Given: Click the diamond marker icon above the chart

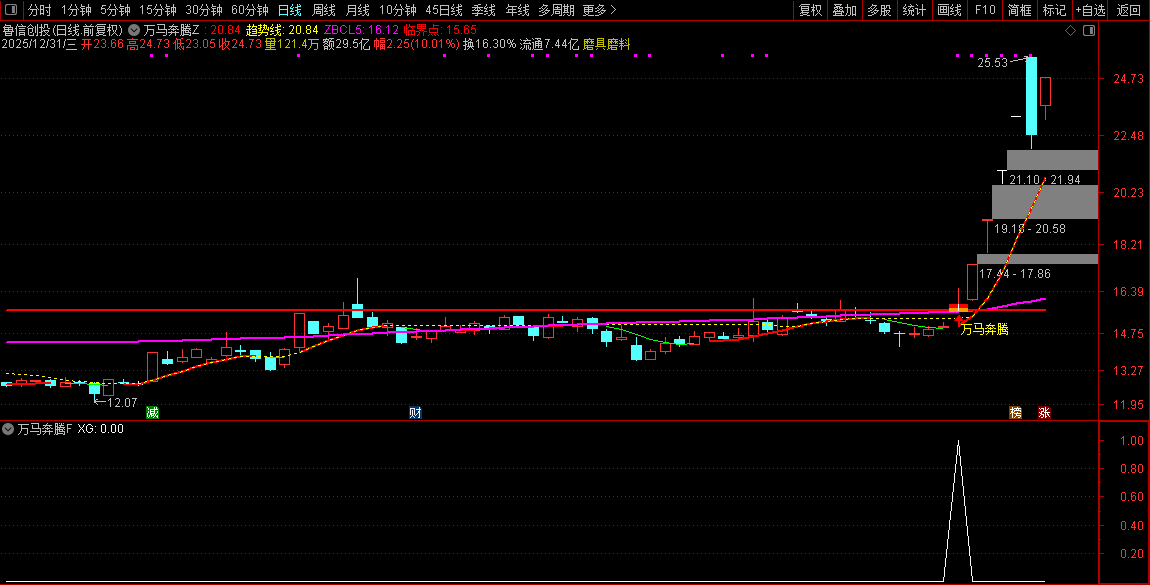Looking at the screenshot, I should 1070,30.
